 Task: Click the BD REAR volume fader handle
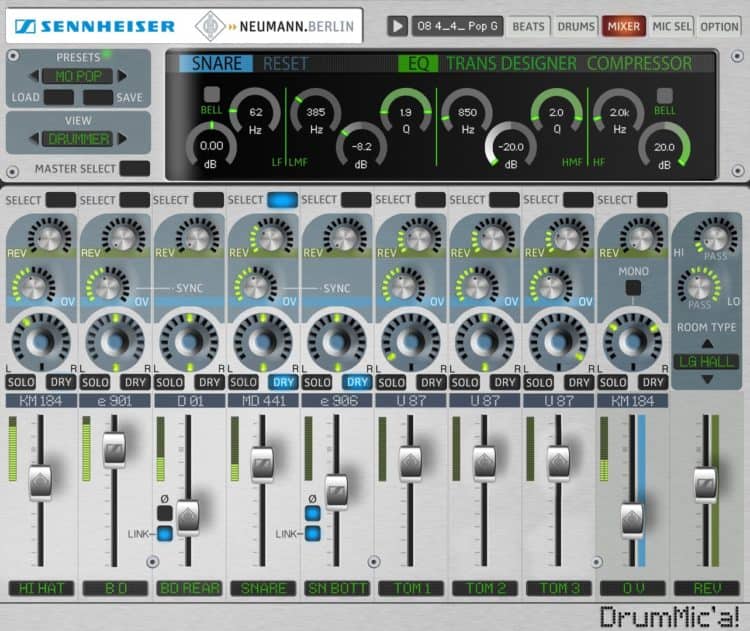188,518
